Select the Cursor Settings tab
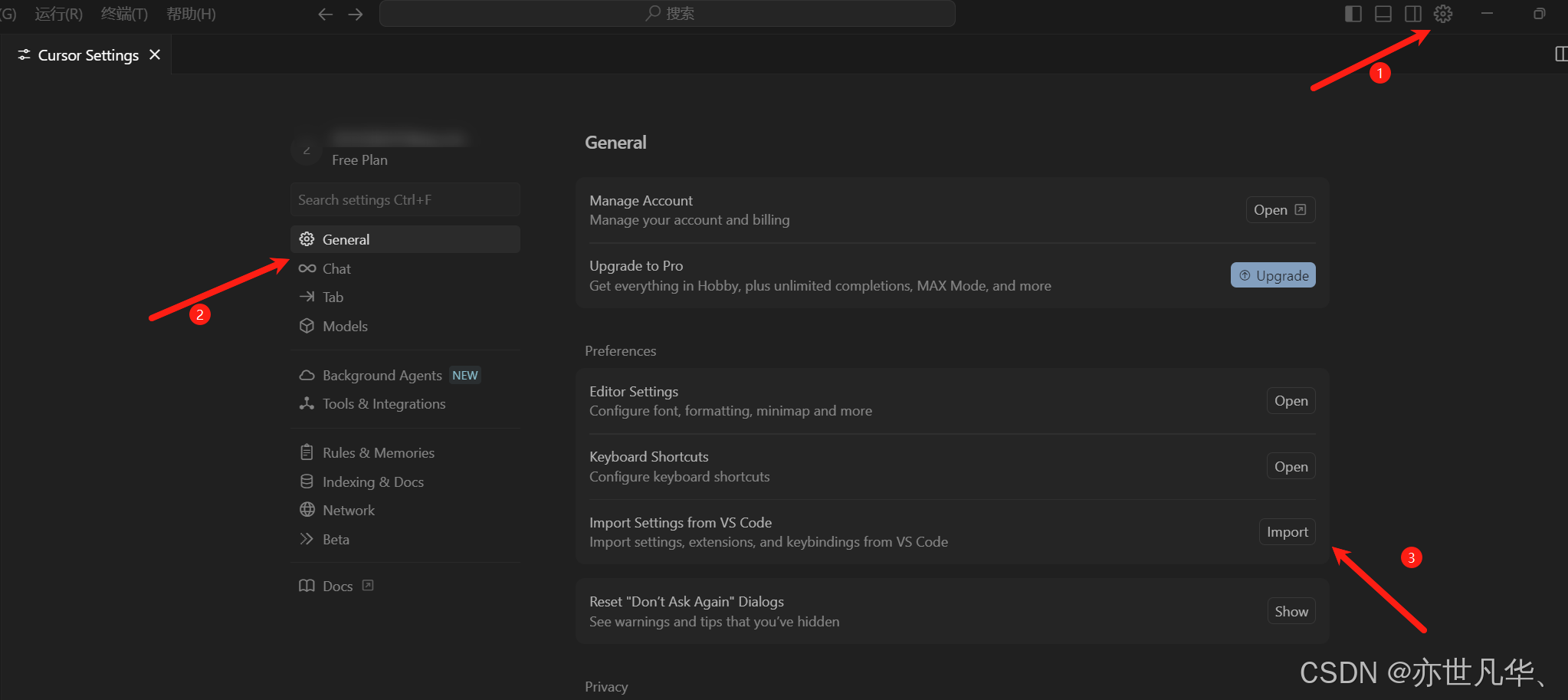The width and height of the screenshot is (1568, 700). (x=86, y=54)
